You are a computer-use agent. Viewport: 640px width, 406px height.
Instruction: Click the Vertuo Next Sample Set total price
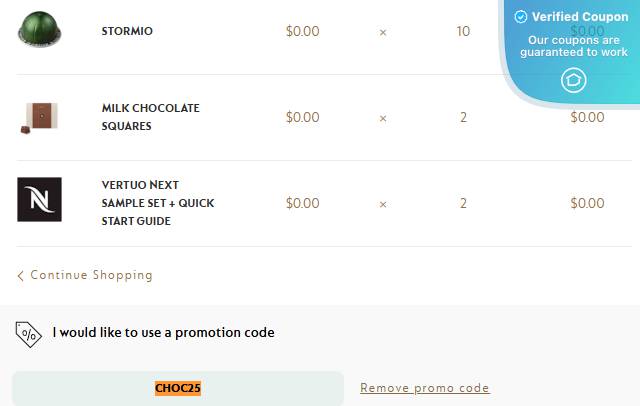pyautogui.click(x=587, y=204)
